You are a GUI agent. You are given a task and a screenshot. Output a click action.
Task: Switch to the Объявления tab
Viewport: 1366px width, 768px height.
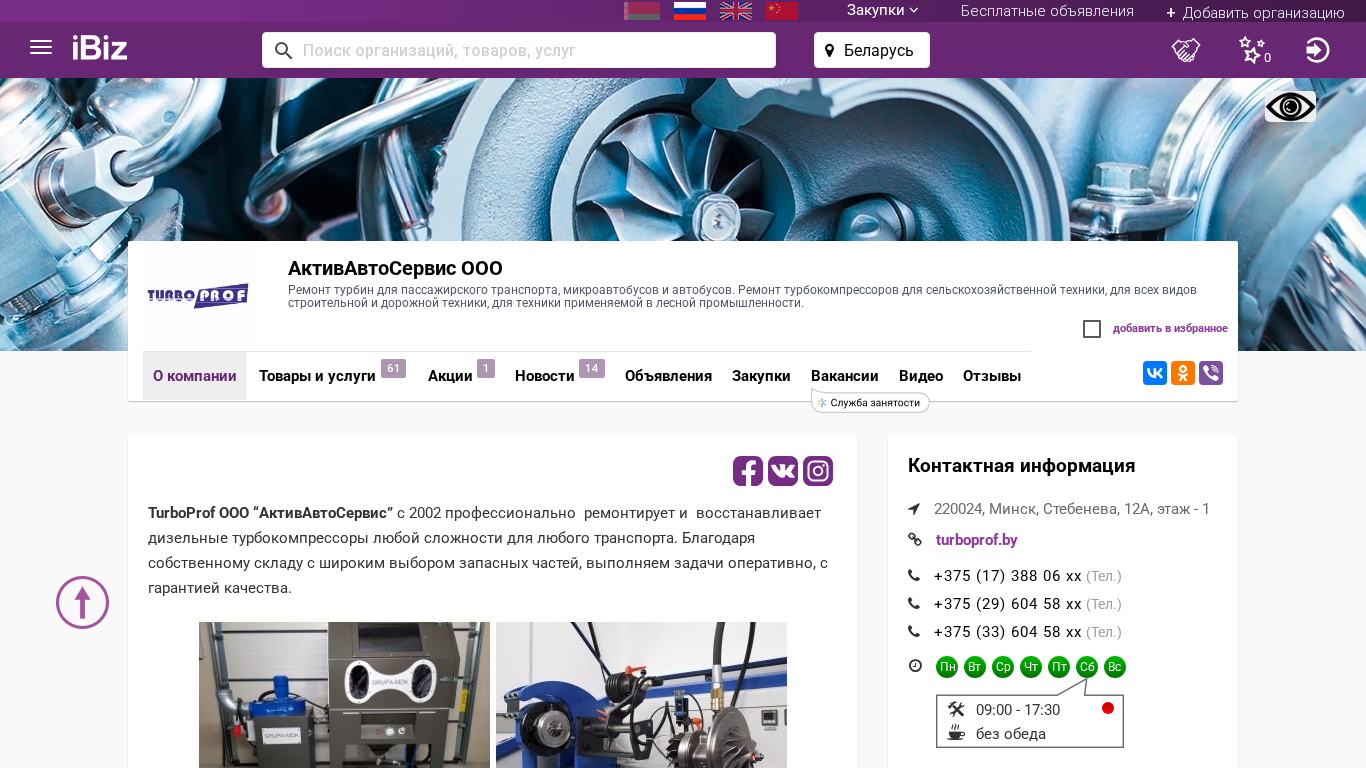pyautogui.click(x=668, y=376)
